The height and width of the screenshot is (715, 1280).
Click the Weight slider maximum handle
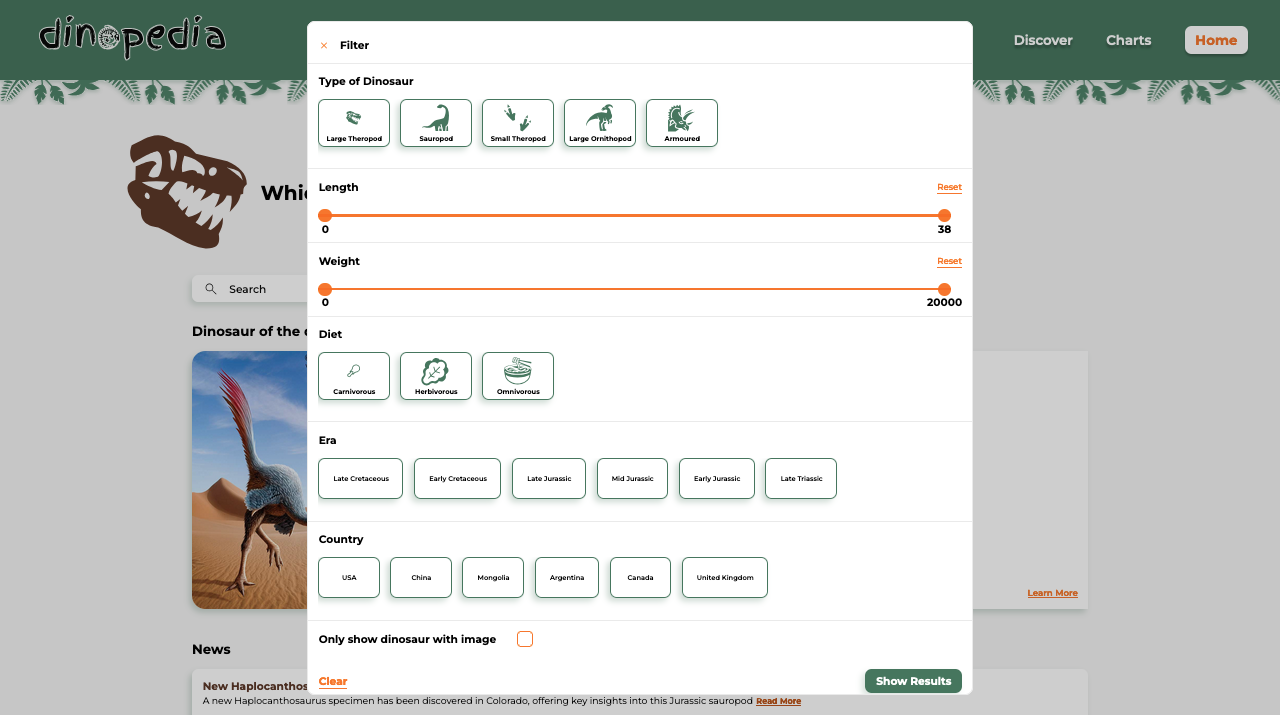(x=944, y=289)
